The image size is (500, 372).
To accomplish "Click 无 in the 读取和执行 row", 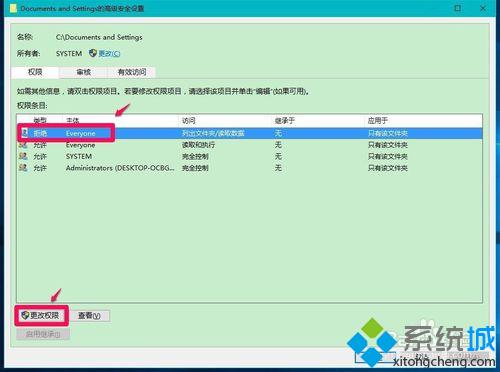I will [x=278, y=145].
